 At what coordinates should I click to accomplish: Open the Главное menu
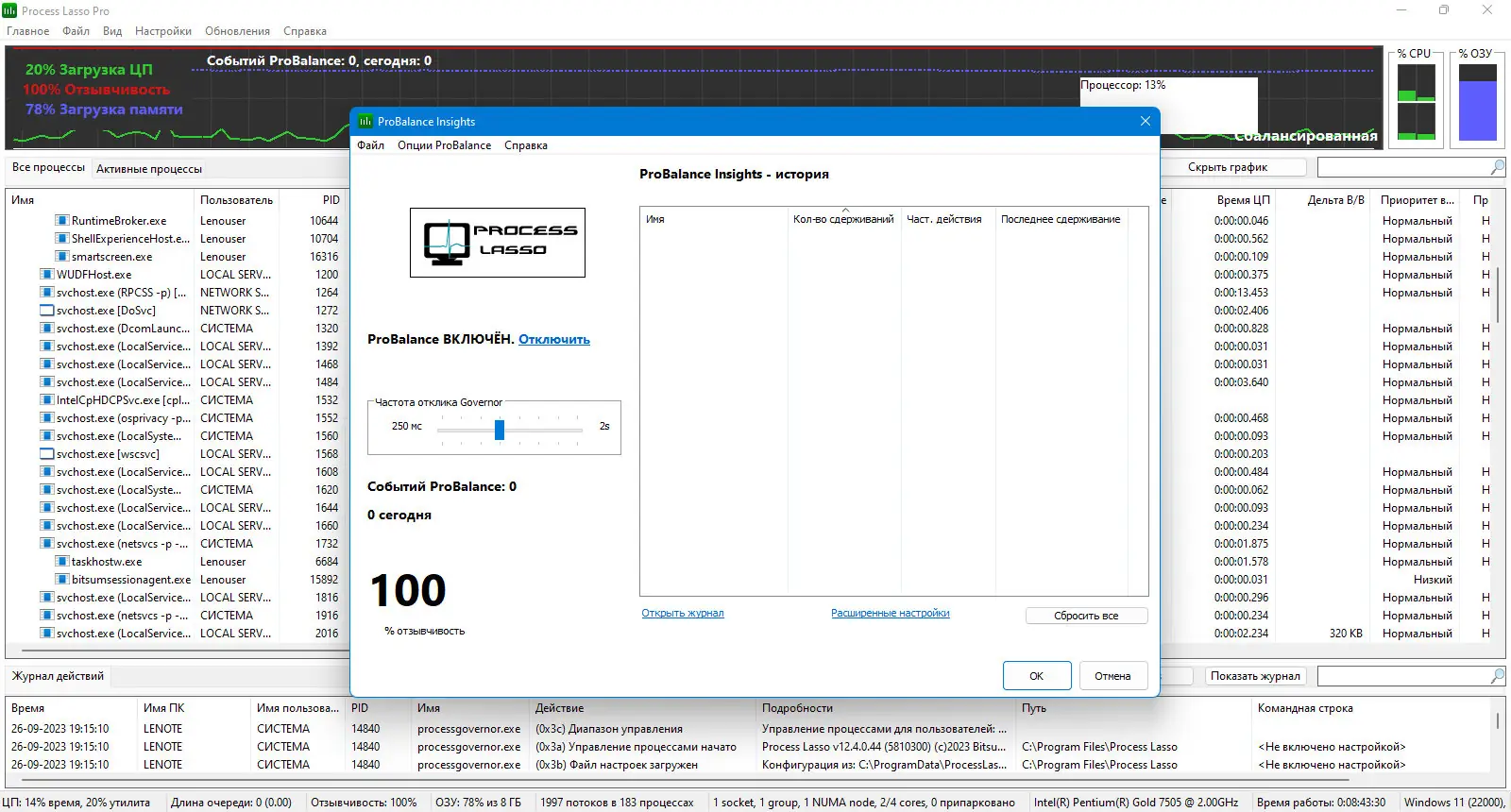point(28,31)
